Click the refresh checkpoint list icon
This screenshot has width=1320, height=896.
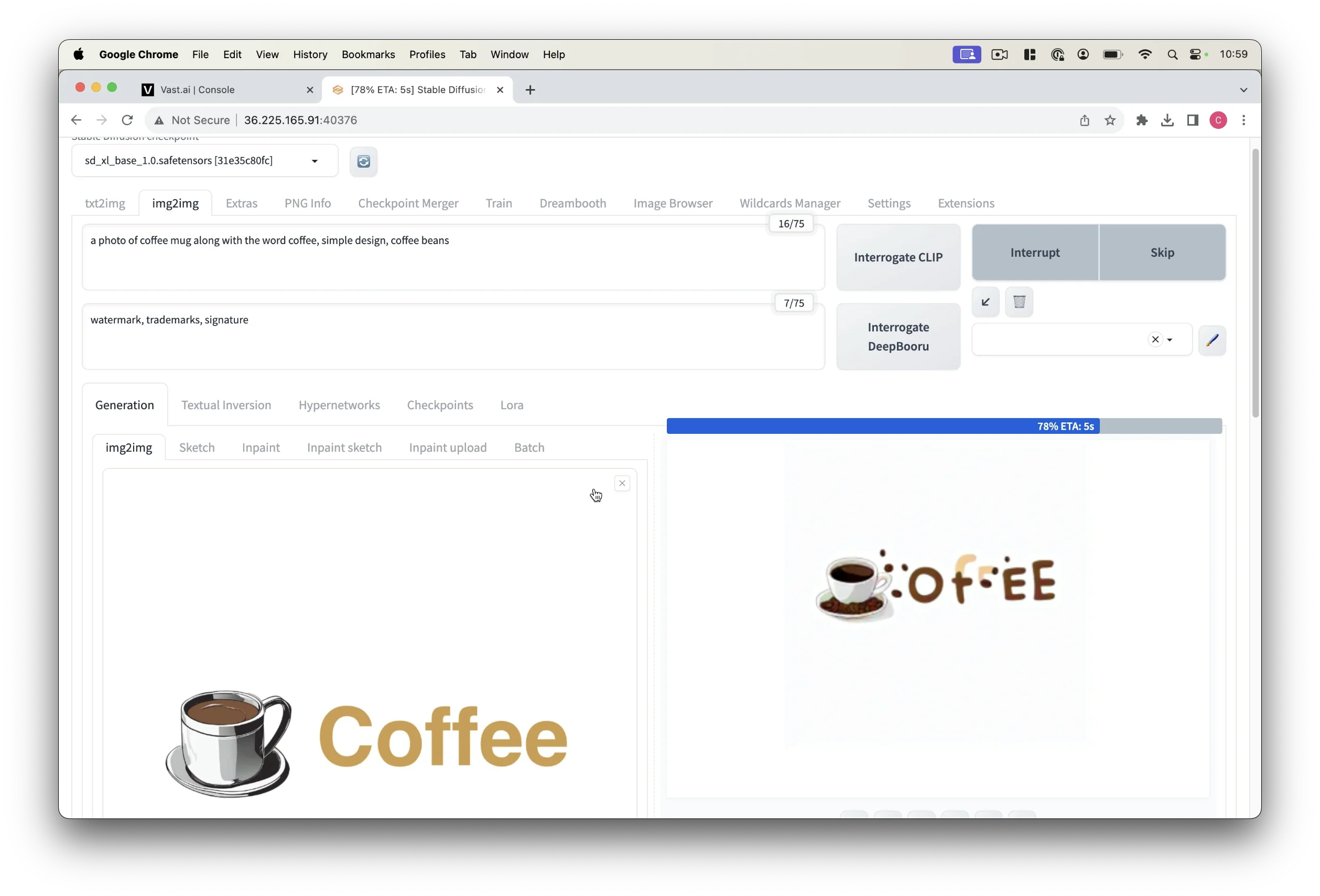pyautogui.click(x=363, y=161)
